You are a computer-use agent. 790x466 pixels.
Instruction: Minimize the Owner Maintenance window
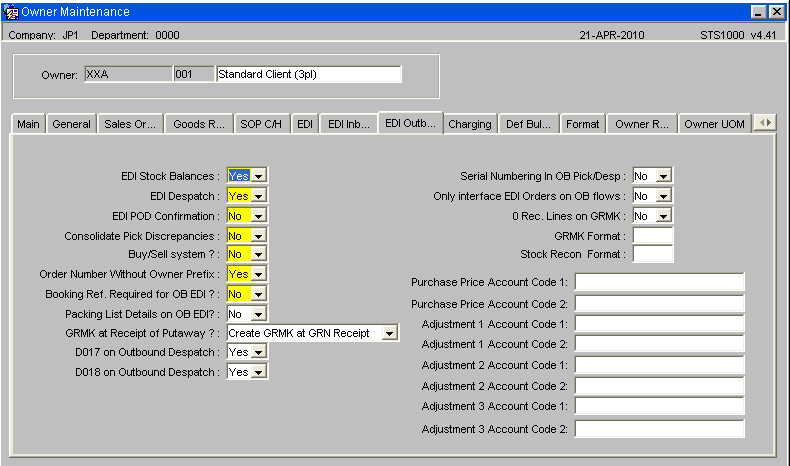758,12
